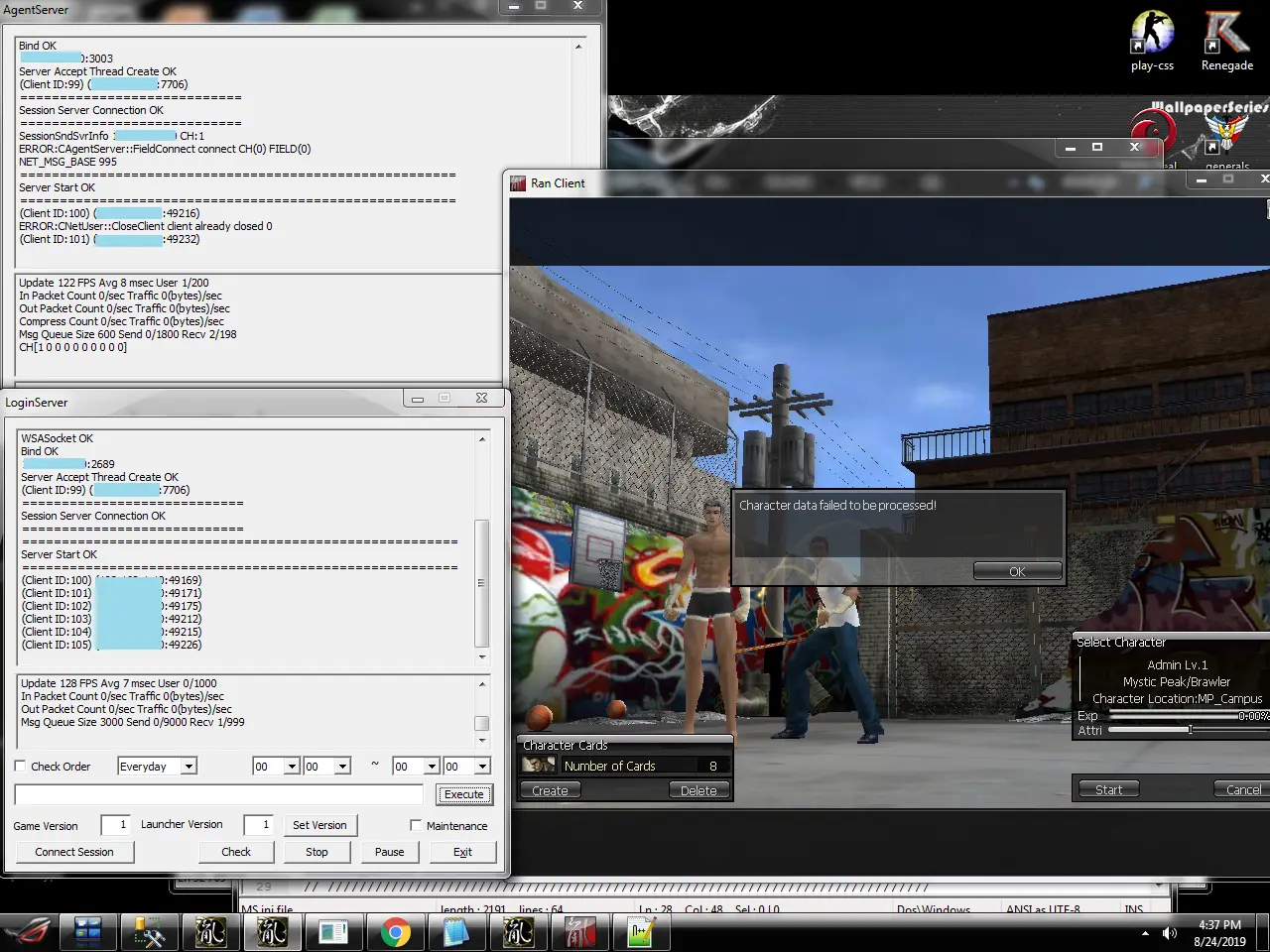Open the blue notepad taskbar icon
1270x952 pixels.
pos(456,932)
